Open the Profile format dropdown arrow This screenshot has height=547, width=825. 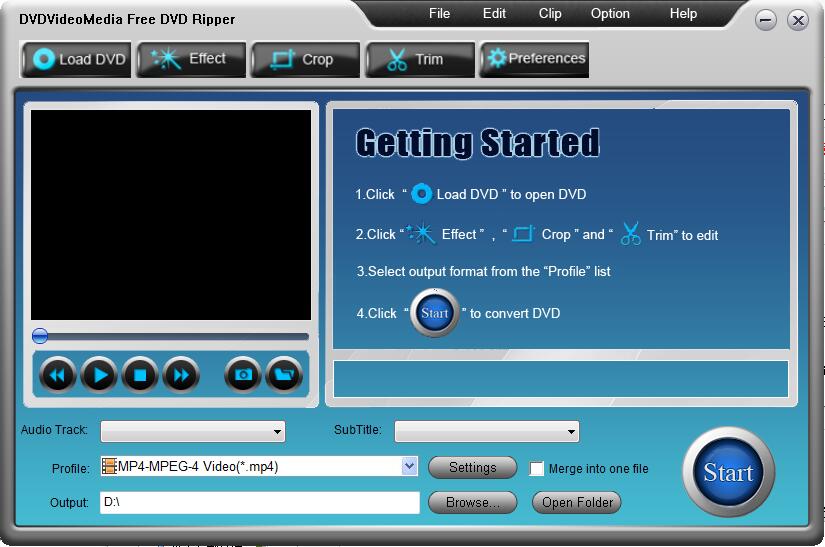[x=409, y=466]
